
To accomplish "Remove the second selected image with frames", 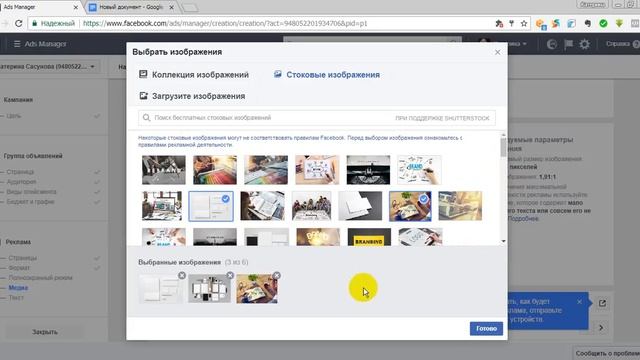I will tap(230, 276).
